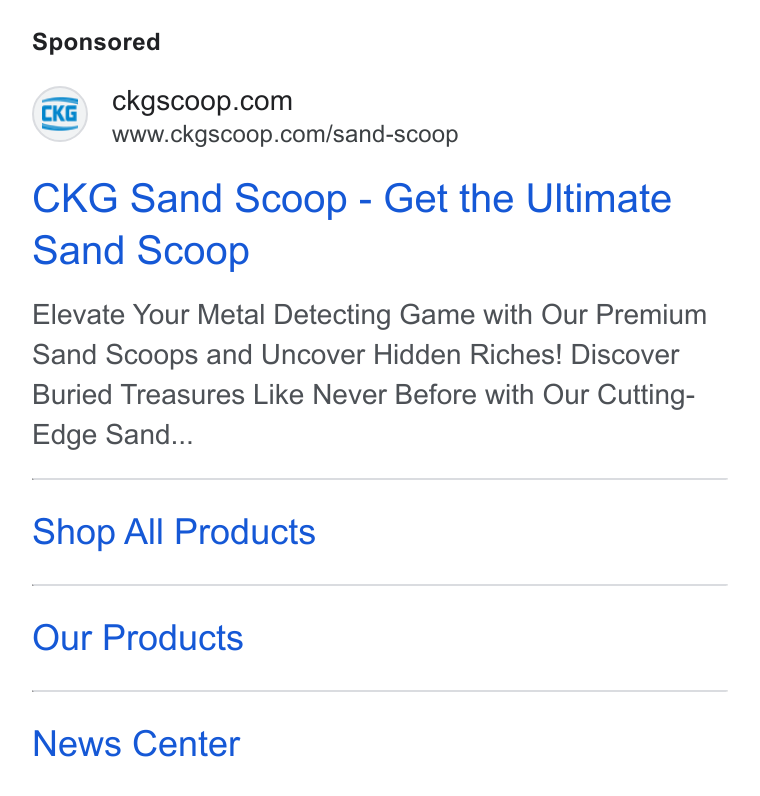
Task: Click the word "Our" in Our Products
Action: pos(62,638)
